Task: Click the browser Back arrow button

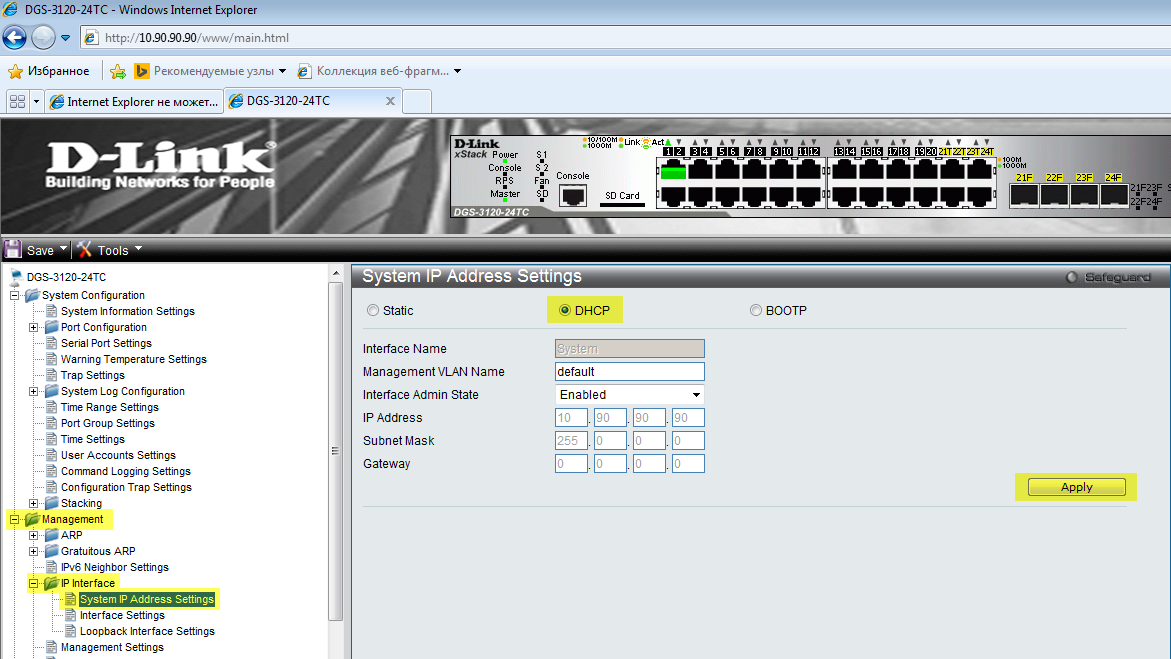Action: click(x=14, y=38)
